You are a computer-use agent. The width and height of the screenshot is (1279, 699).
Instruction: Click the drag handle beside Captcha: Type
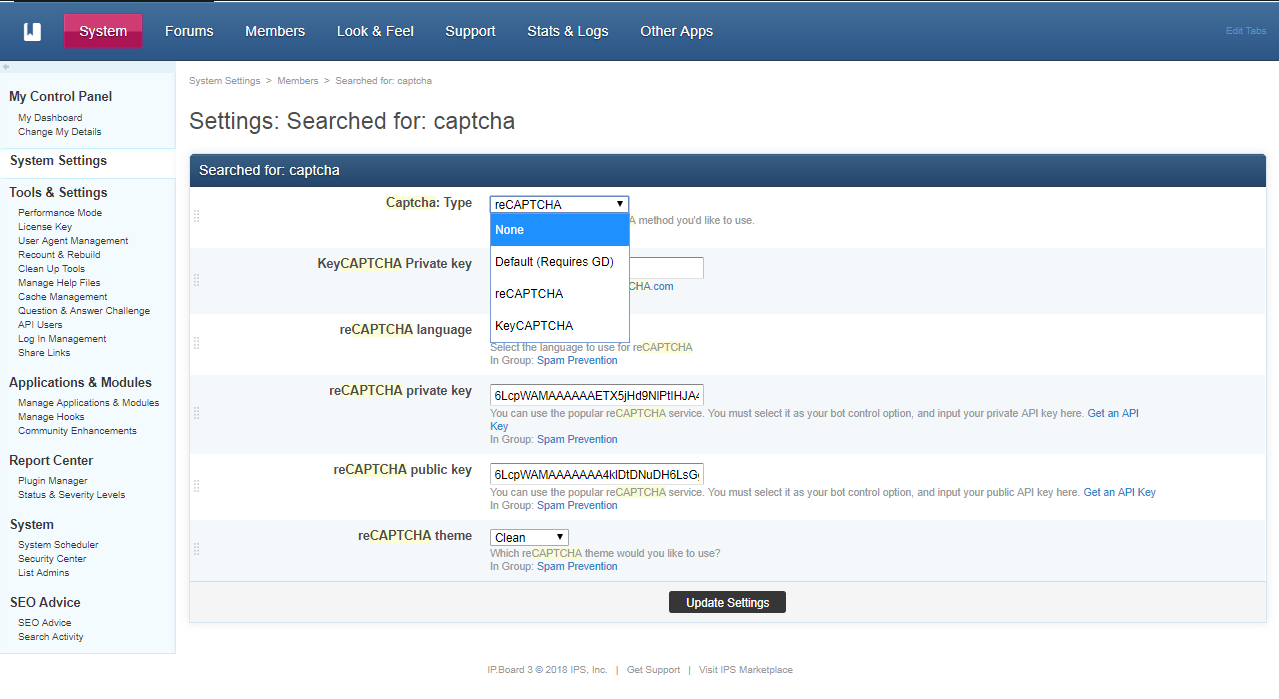[x=196, y=216]
